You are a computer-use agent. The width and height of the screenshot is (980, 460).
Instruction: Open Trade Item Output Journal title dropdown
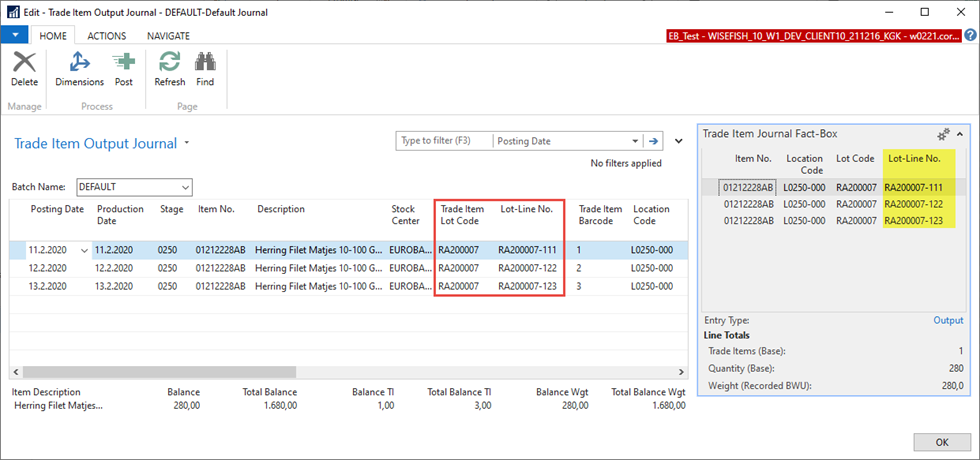coord(187,144)
